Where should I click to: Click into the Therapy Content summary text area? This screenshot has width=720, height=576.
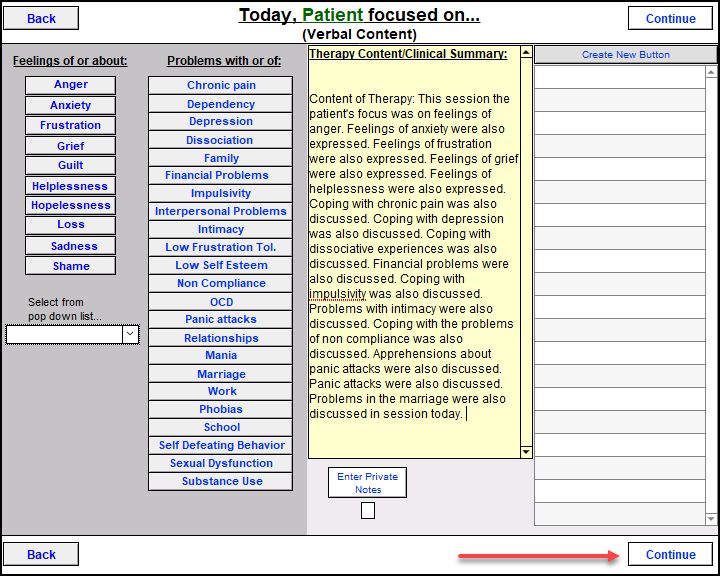[x=413, y=250]
